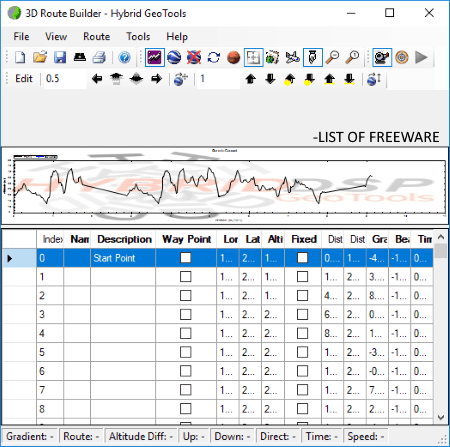Open a route file with the folder icon

pyautogui.click(x=40, y=57)
